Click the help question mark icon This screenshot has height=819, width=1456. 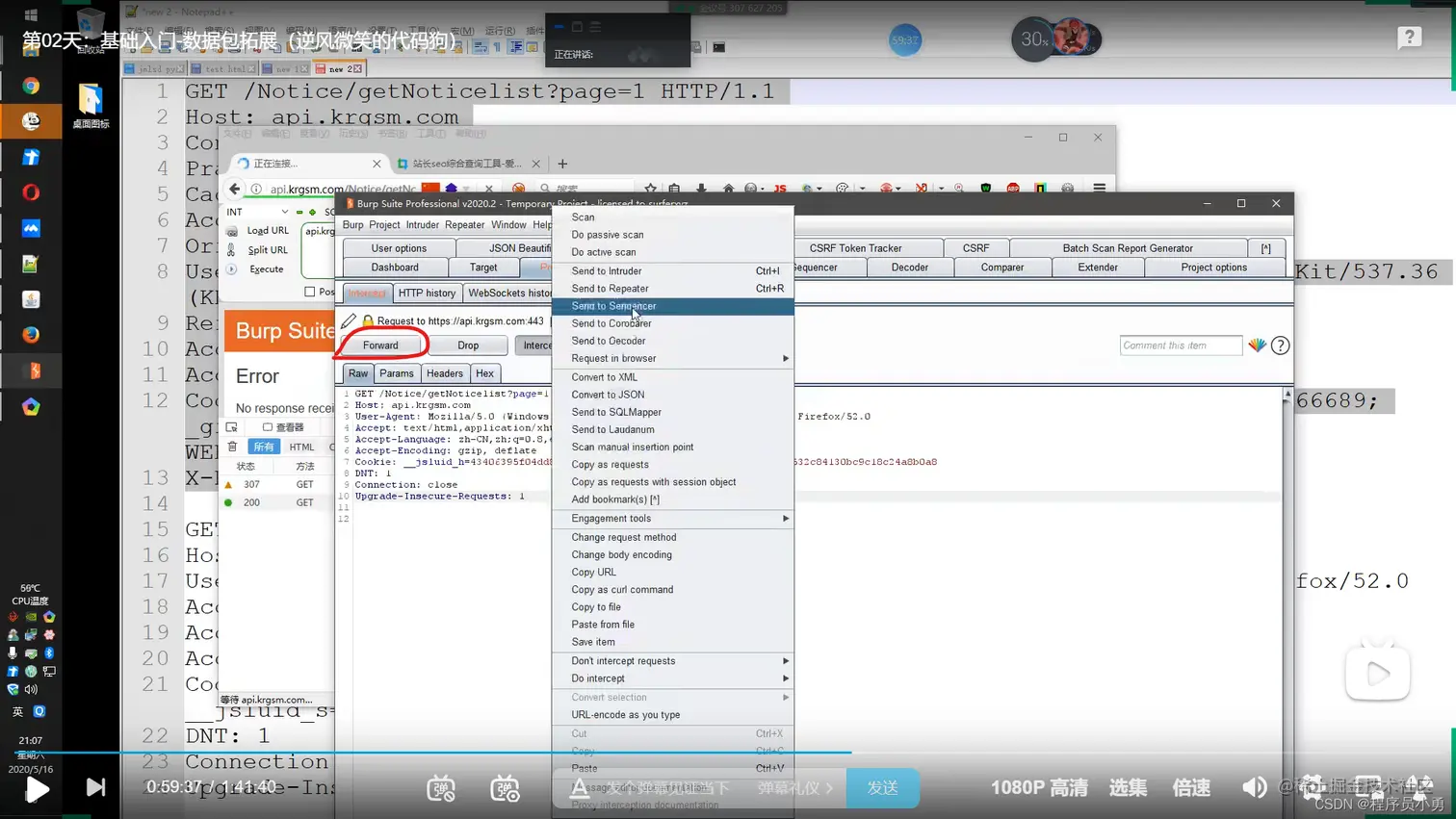(x=1409, y=38)
